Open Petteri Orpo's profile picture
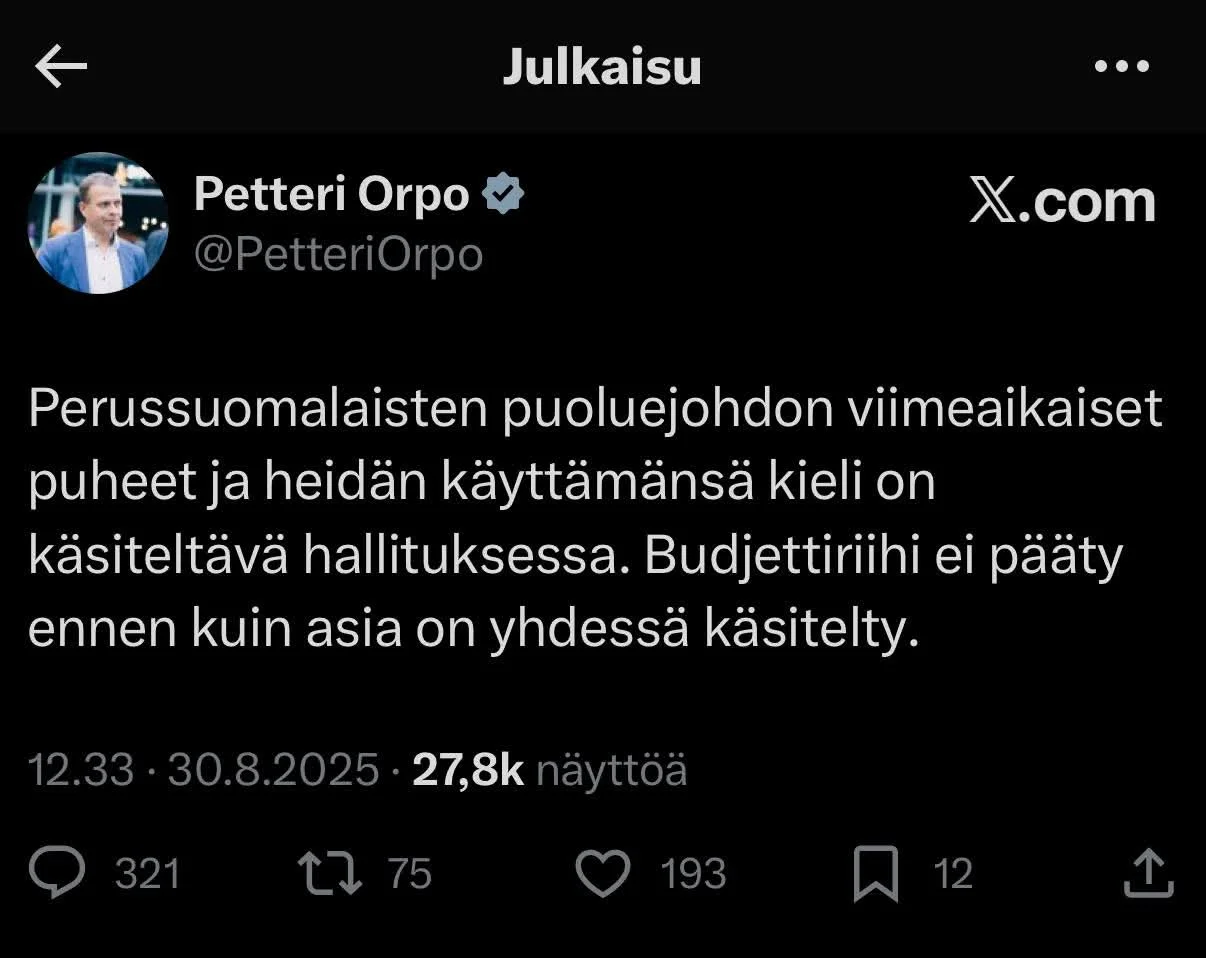This screenshot has width=1206, height=958. tap(98, 223)
